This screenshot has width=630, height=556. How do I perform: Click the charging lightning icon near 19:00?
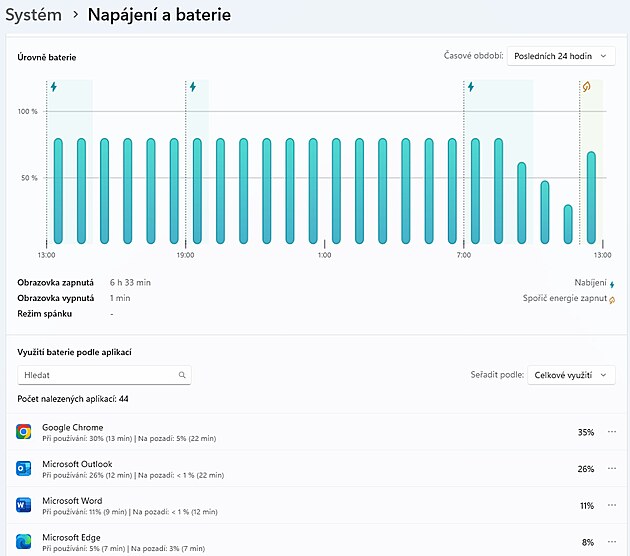pos(192,87)
